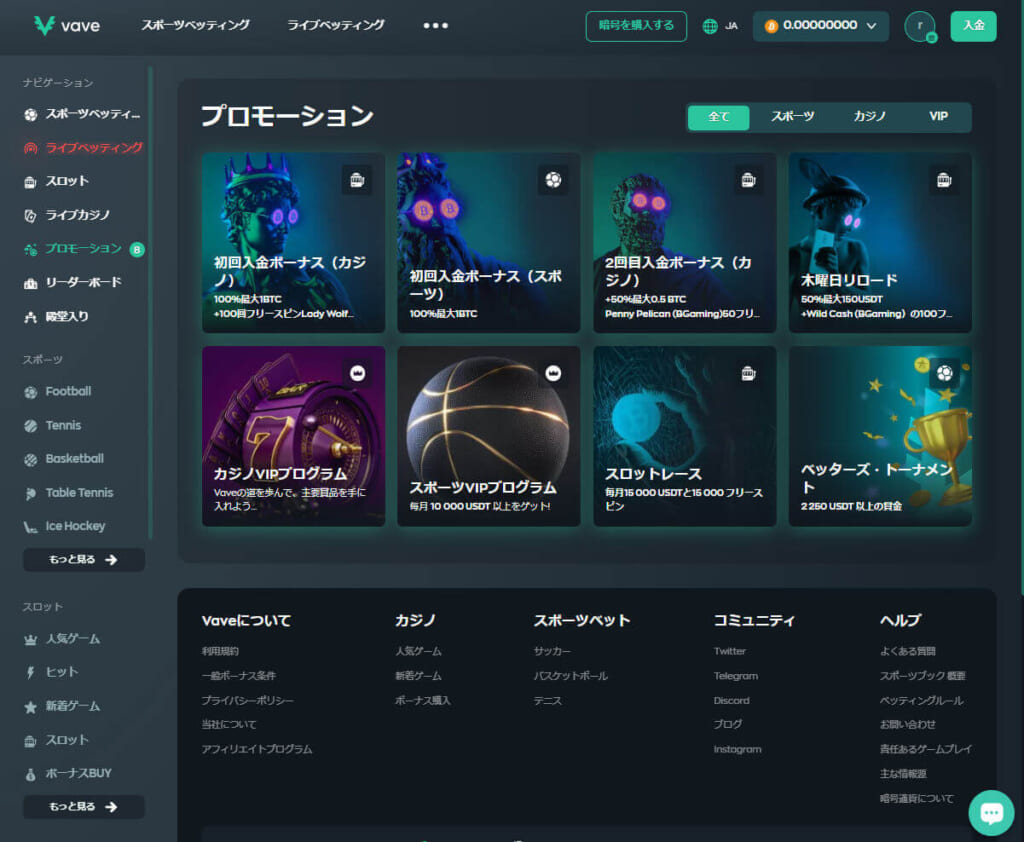The image size is (1024, 842).
Task: Open the よくある質問 help link
Action: point(908,651)
